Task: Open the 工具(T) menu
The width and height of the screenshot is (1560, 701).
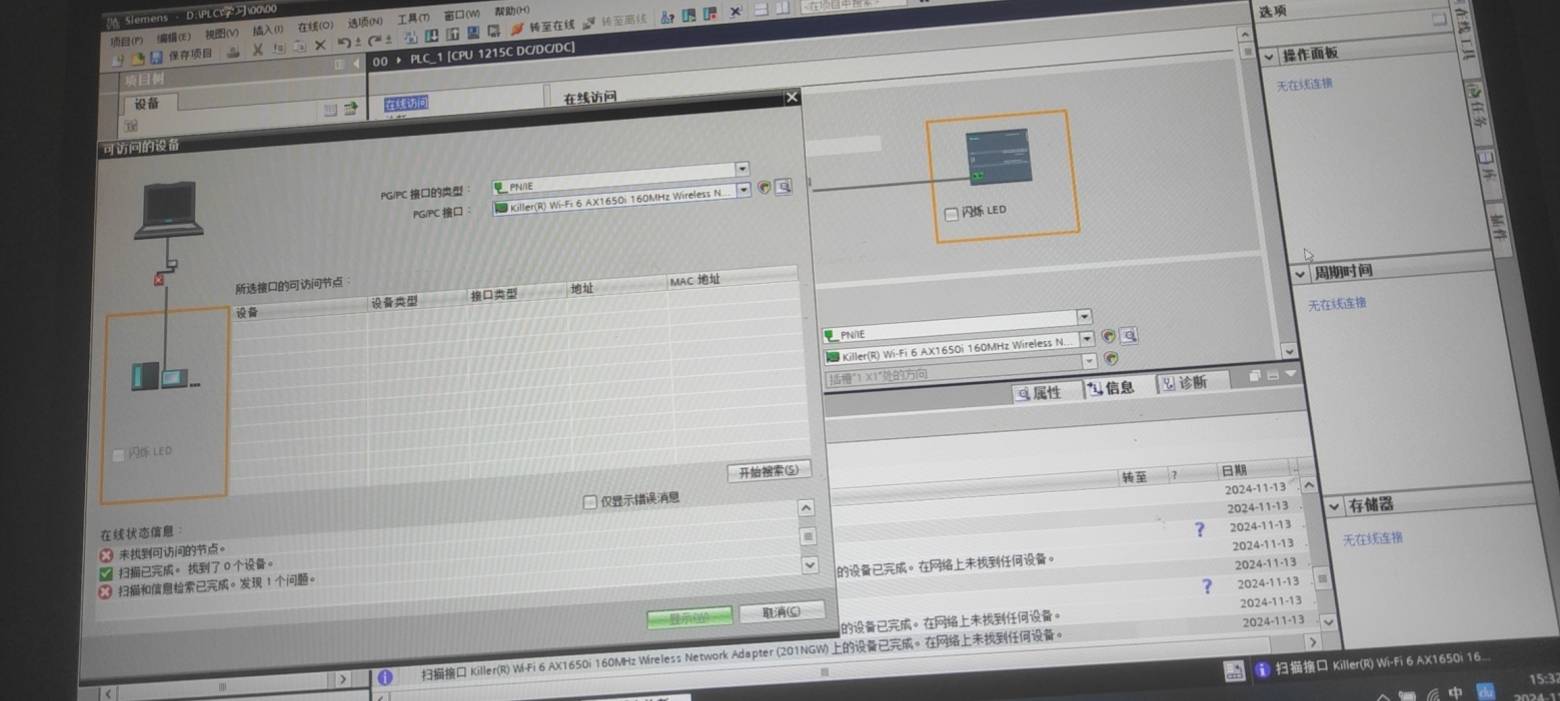Action: (x=413, y=18)
